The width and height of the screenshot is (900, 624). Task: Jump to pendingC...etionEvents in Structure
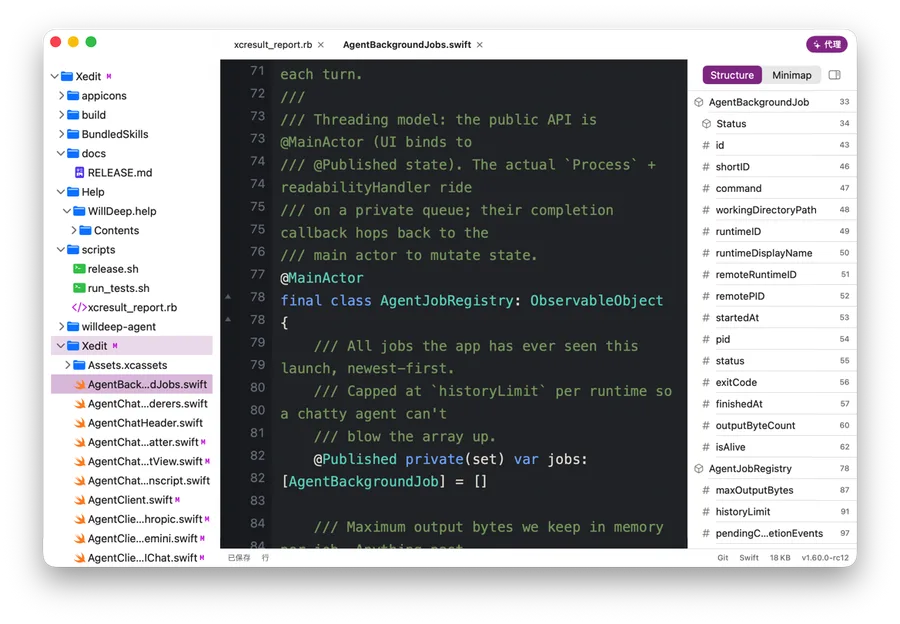(772, 533)
